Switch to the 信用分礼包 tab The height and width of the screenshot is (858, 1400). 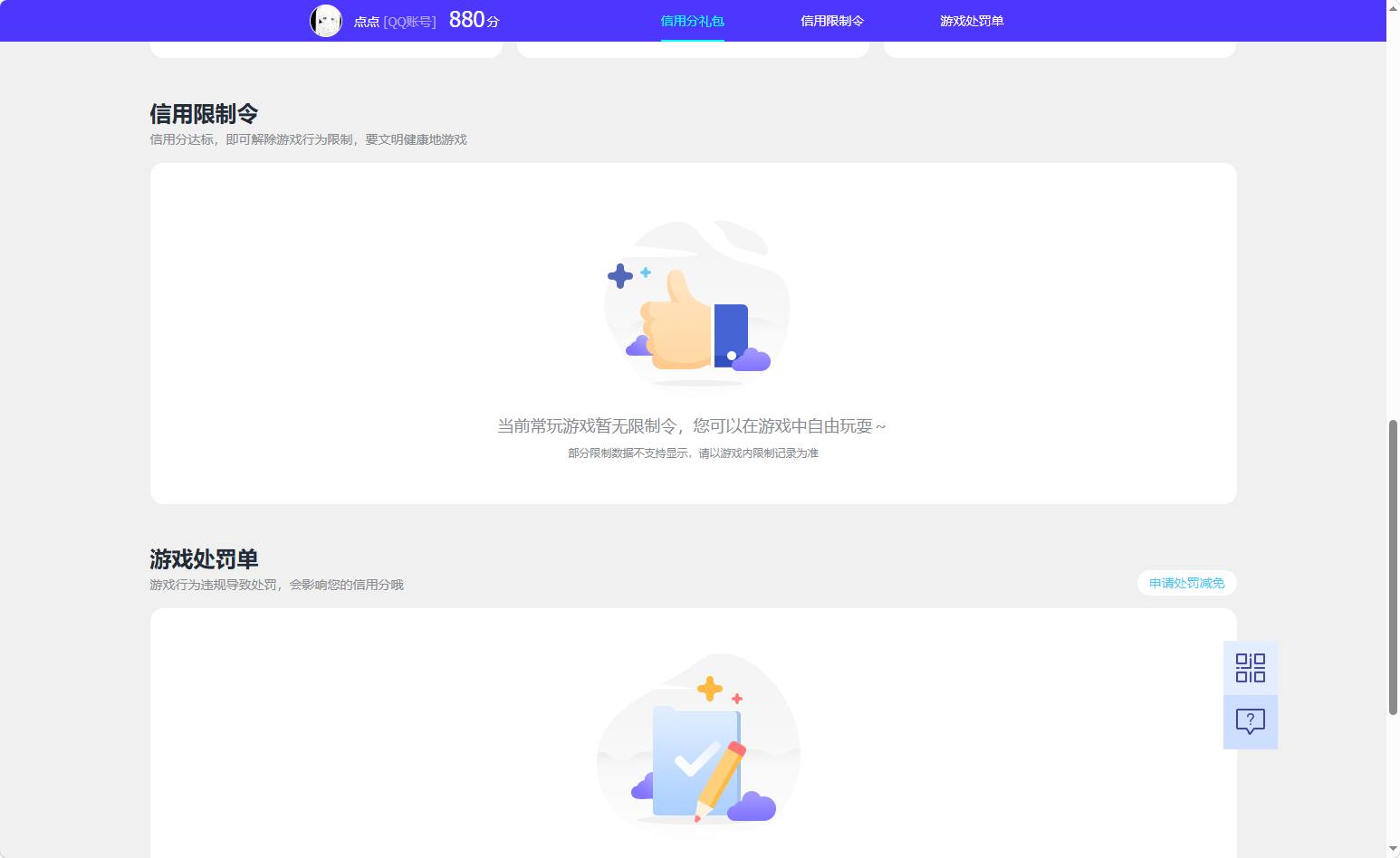(x=693, y=21)
